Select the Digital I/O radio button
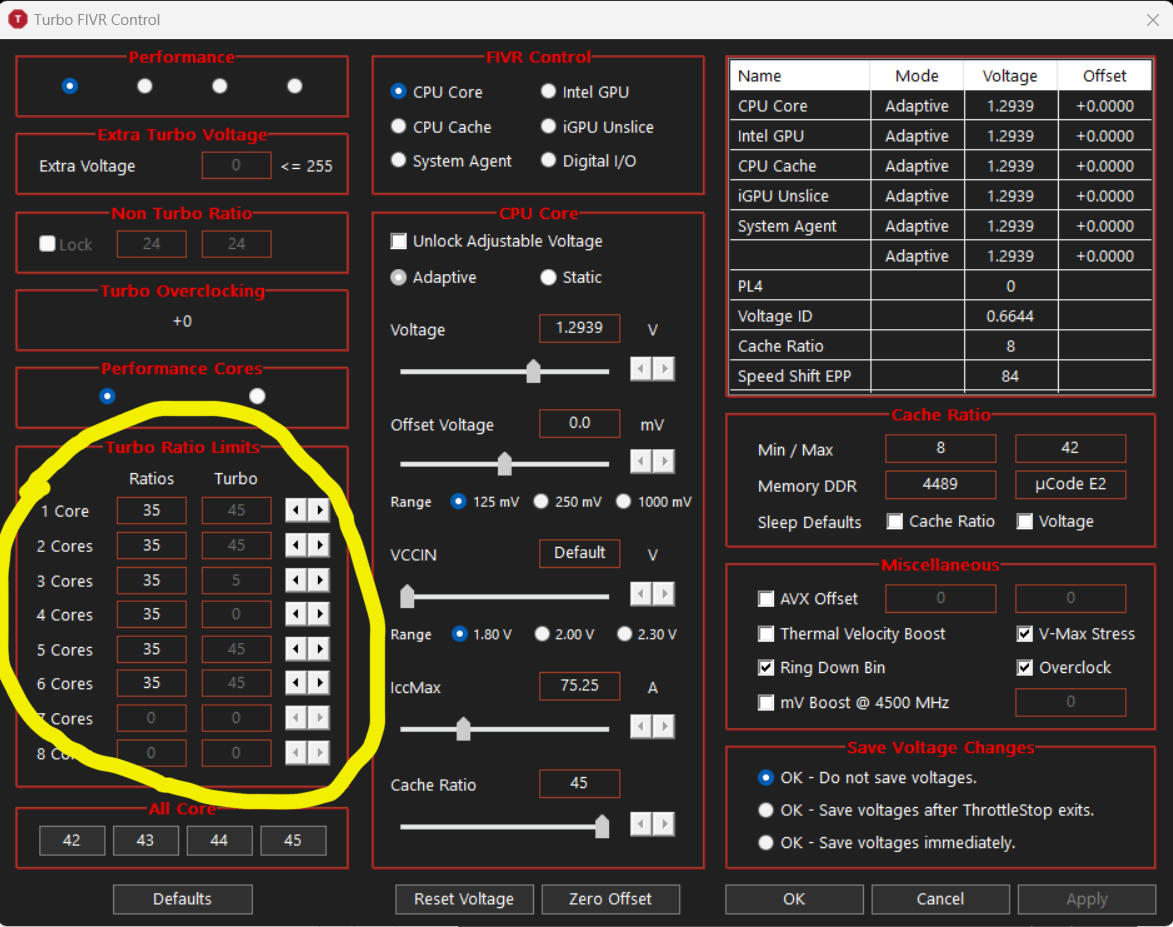This screenshot has height=927, width=1173. (x=548, y=160)
